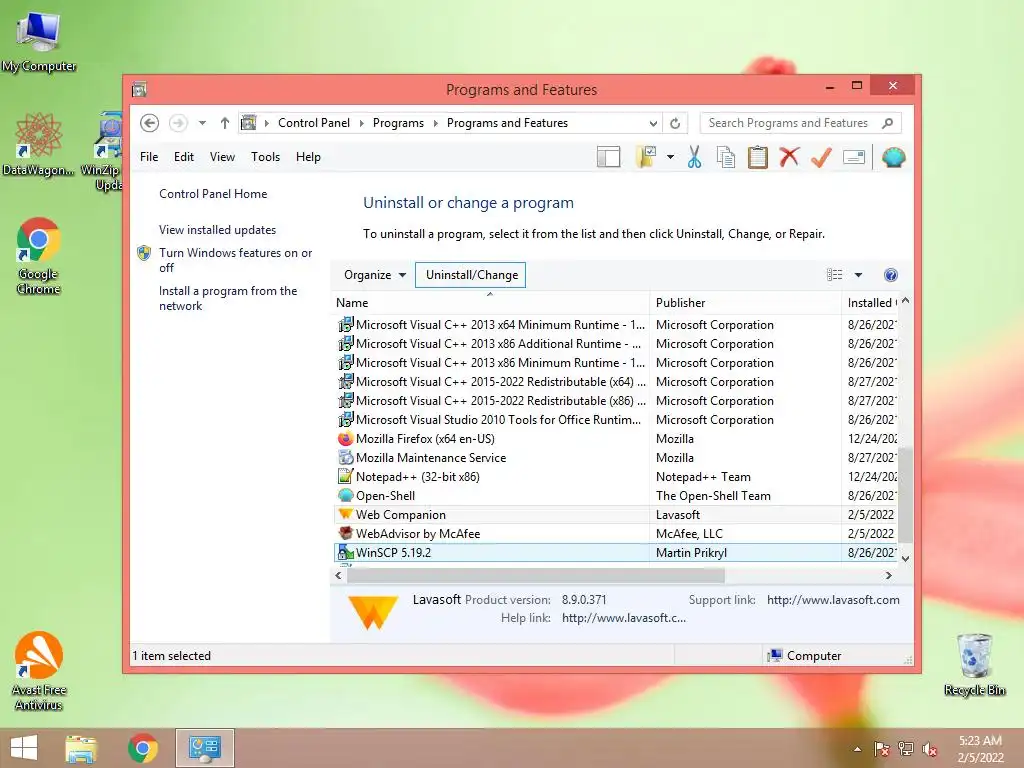The image size is (1024, 768).
Task: Expand the view options dropdown arrow
Action: (x=858, y=275)
